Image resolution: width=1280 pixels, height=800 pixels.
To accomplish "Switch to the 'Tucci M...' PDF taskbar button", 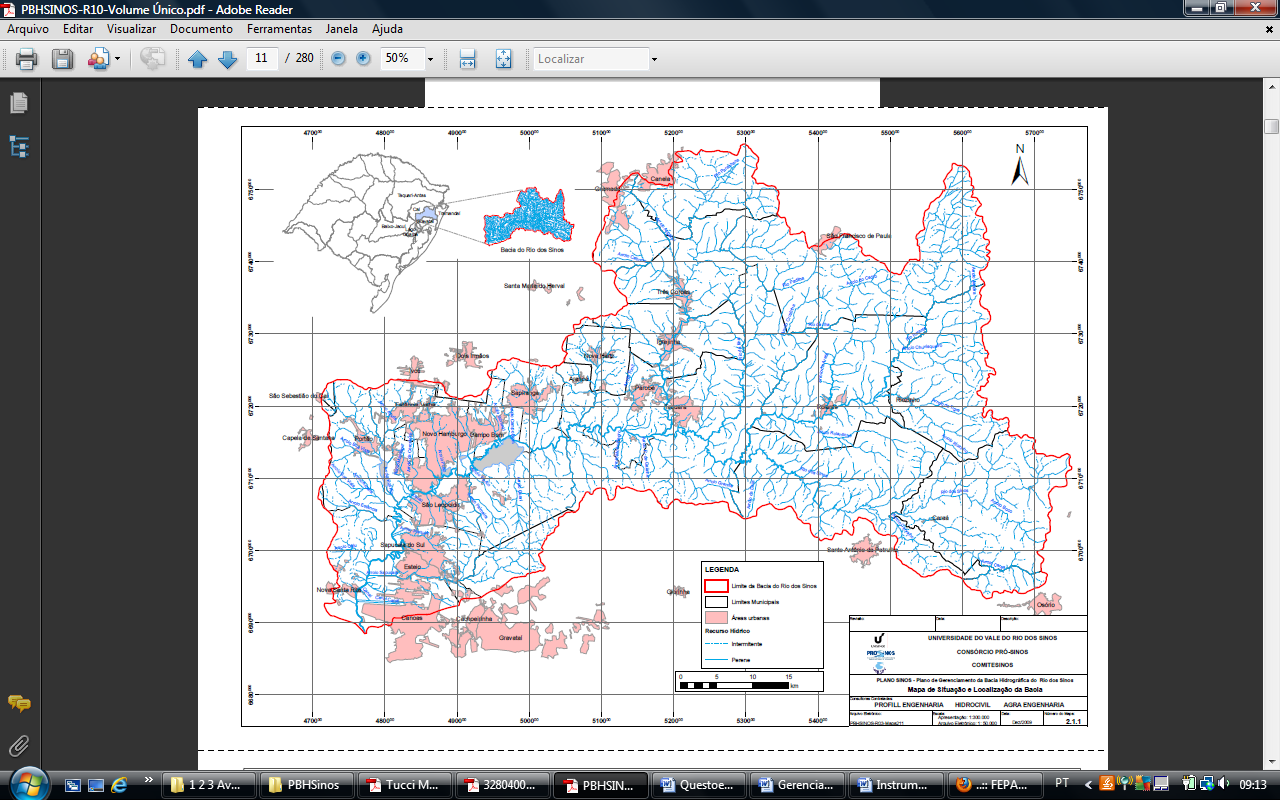I will [403, 785].
